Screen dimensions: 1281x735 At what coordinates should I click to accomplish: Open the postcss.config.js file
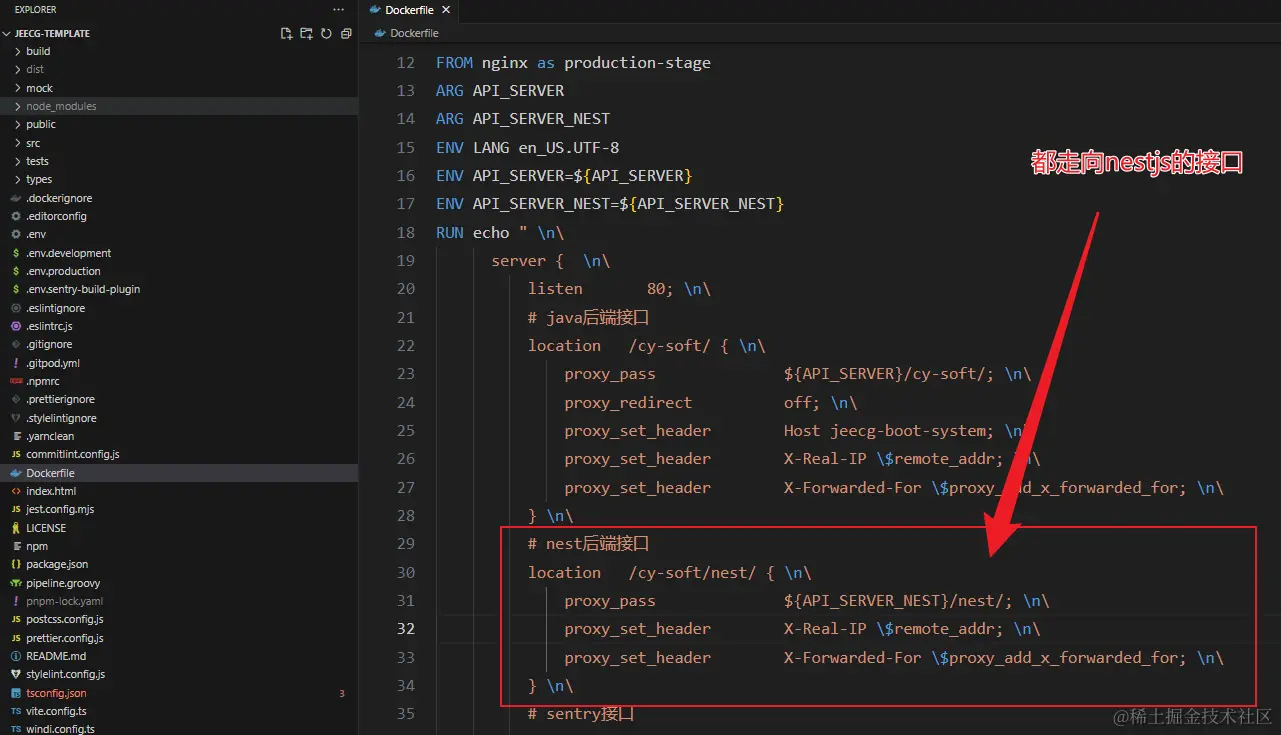click(179, 619)
